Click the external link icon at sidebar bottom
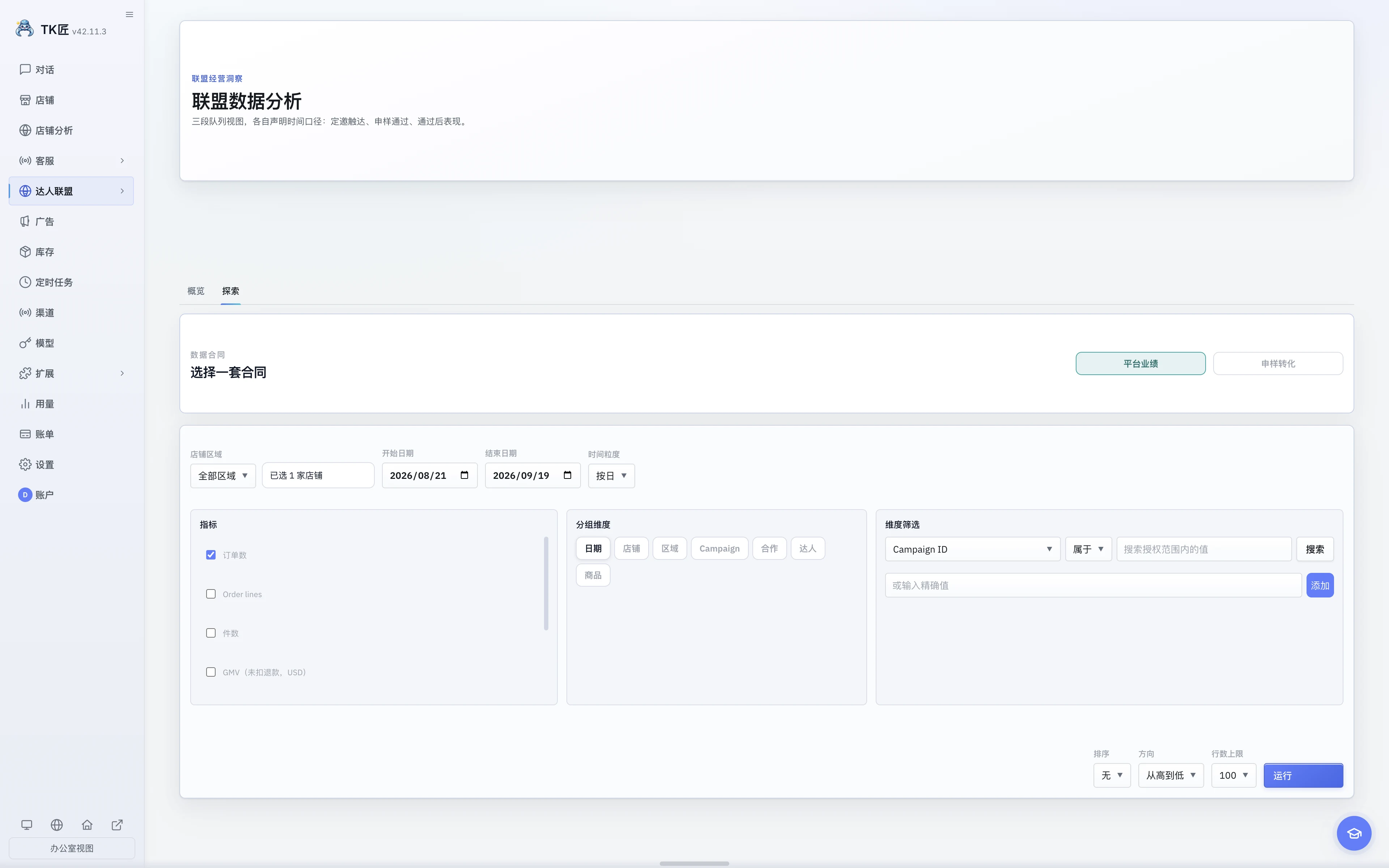The width and height of the screenshot is (1389, 868). [x=117, y=825]
